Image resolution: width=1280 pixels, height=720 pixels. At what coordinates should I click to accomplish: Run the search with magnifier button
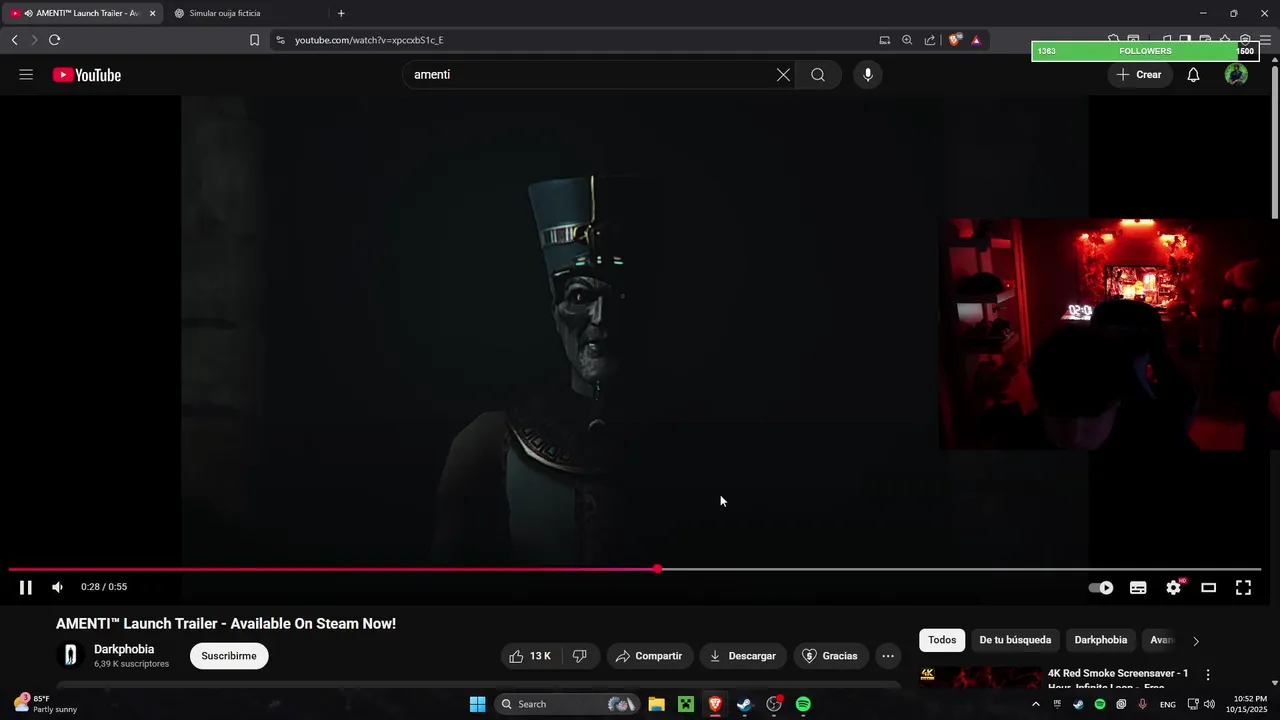[x=818, y=75]
